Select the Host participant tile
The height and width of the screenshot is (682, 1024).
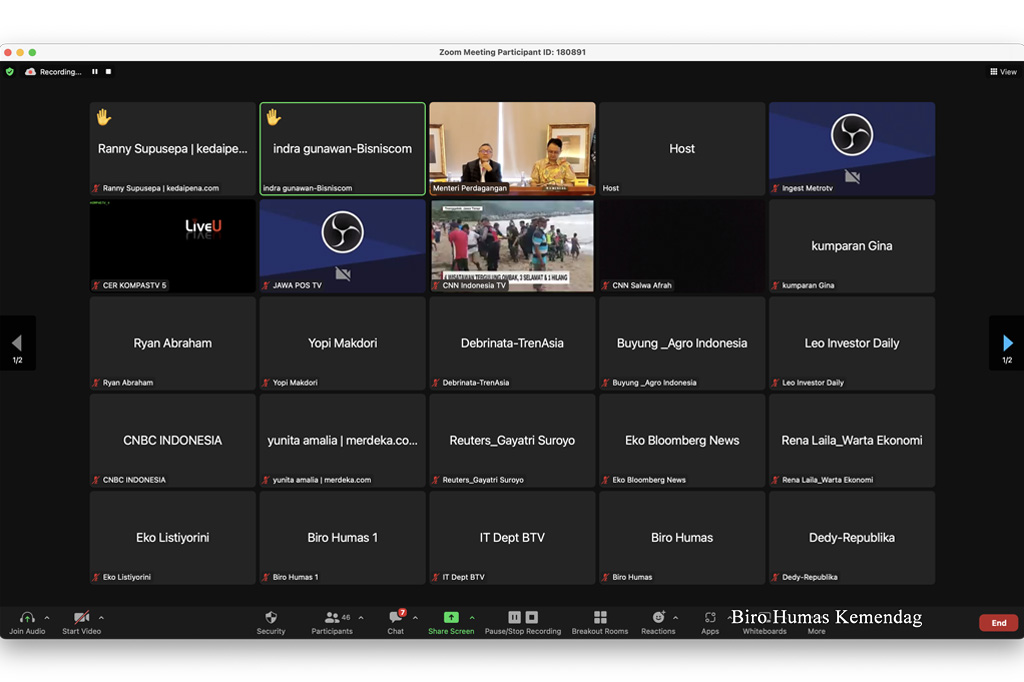tap(682, 148)
